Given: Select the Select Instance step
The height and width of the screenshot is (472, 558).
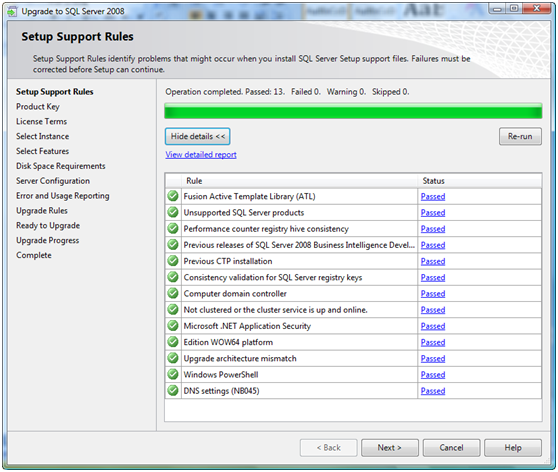Looking at the screenshot, I should [42, 136].
